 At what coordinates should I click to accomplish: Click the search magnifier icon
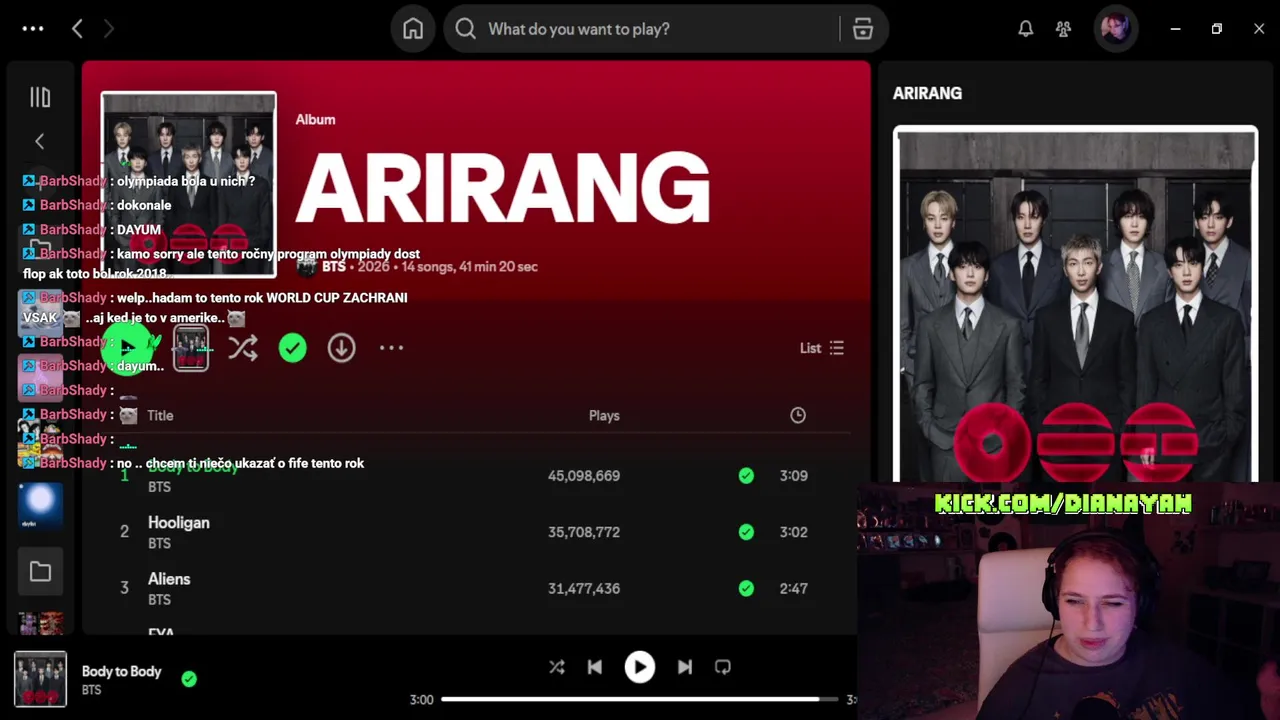click(466, 29)
